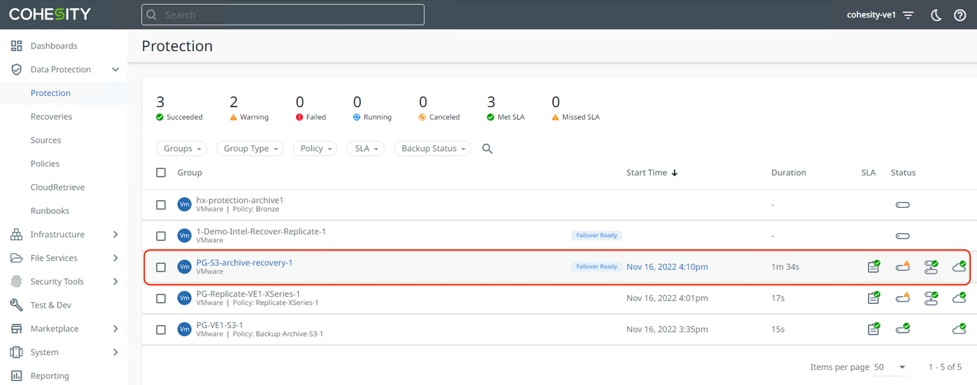Click replication status icon for PG-Replicate-VE1-XSeries-1
The image size is (977, 385).
tap(932, 298)
